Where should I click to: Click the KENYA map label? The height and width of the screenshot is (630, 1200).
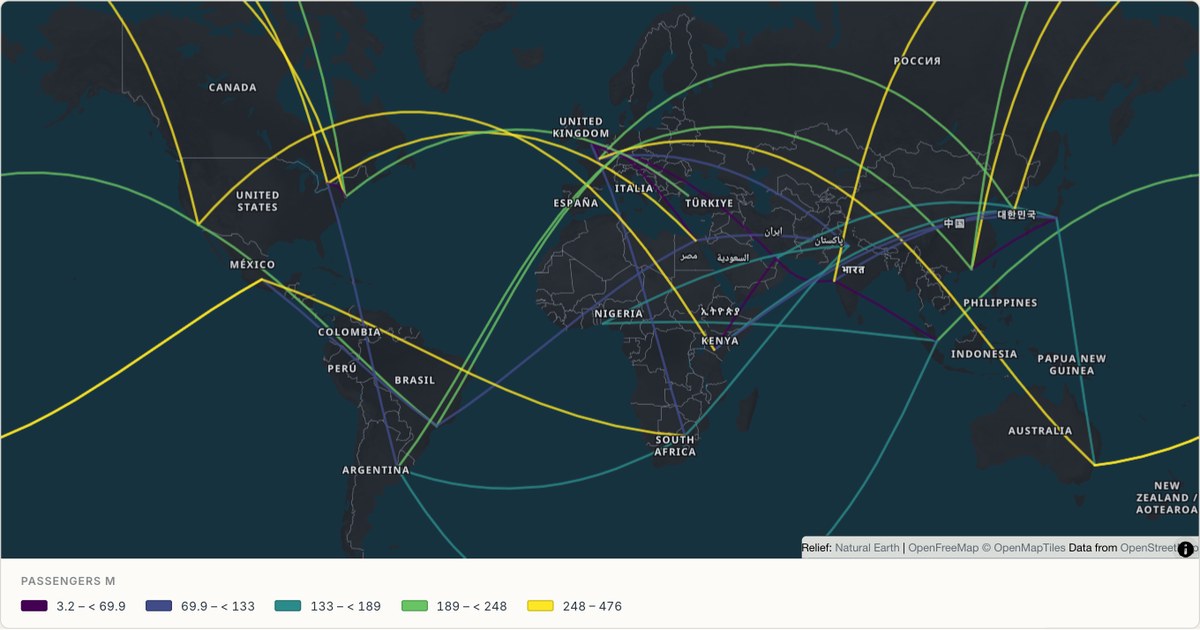[720, 341]
